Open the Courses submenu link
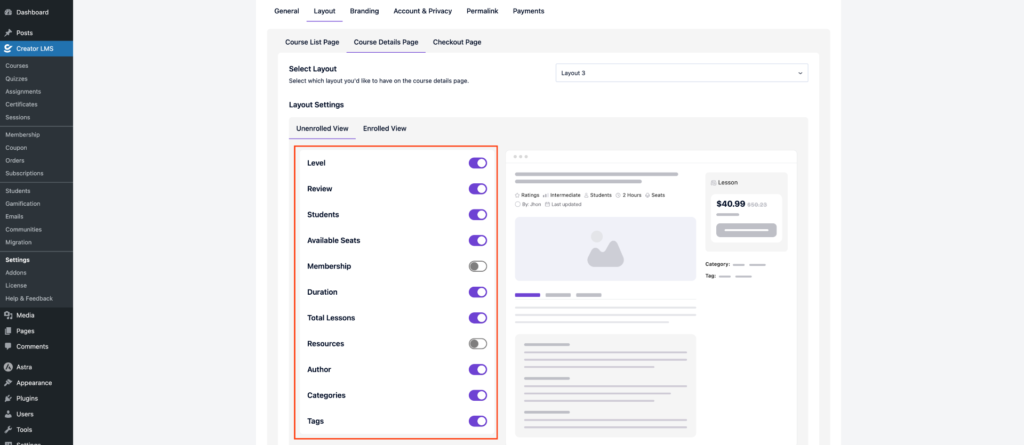The image size is (1024, 445). pos(17,66)
